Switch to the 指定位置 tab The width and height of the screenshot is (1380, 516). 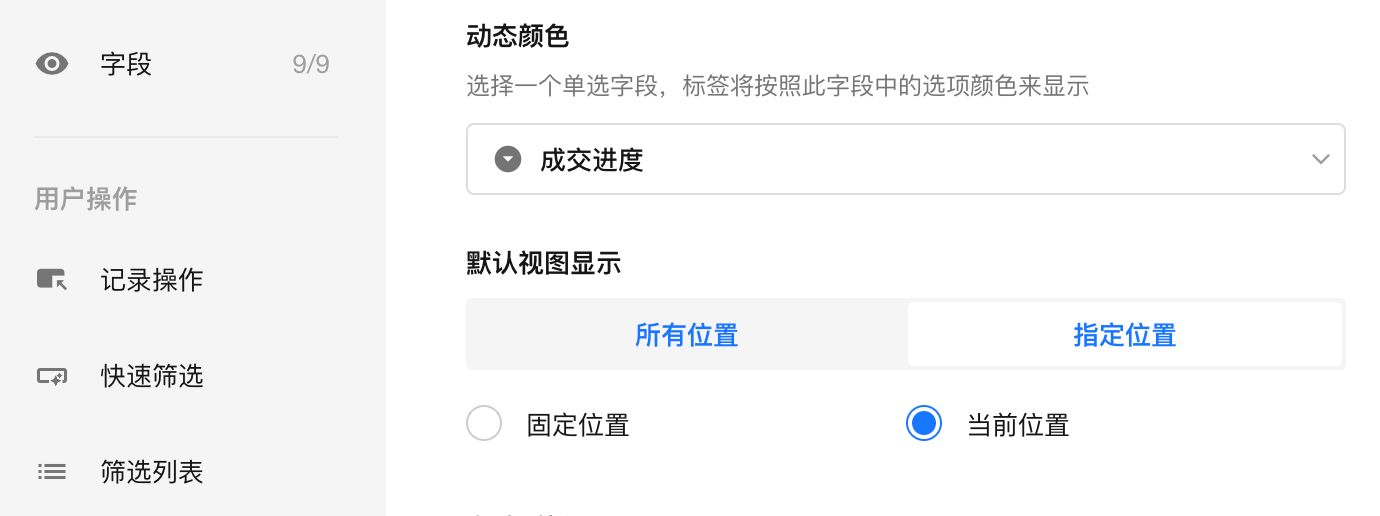(1125, 335)
